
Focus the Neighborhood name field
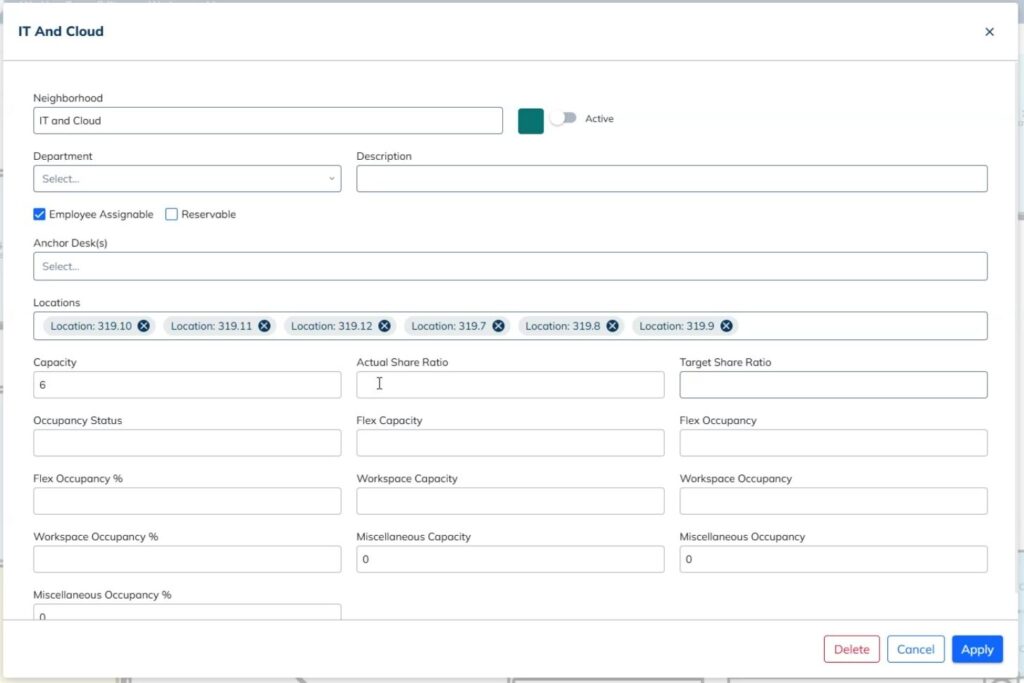pos(267,121)
